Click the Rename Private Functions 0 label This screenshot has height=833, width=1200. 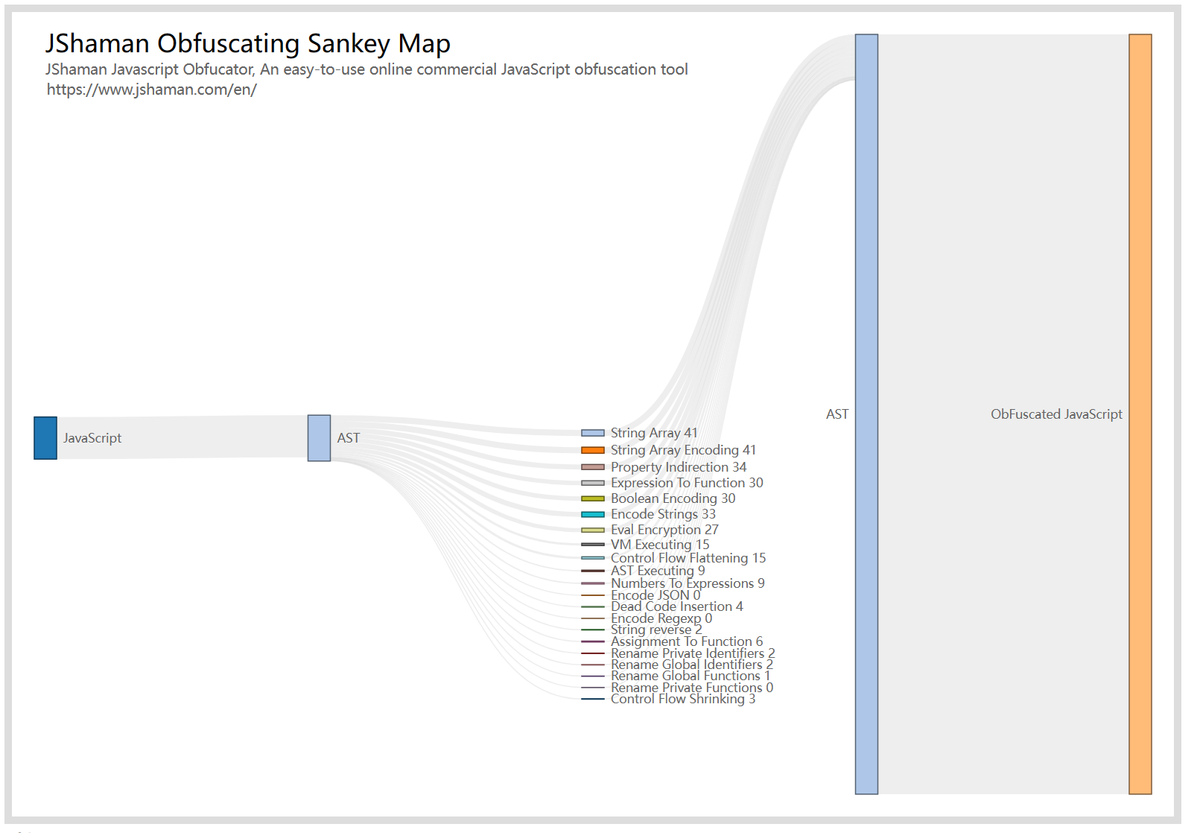pyautogui.click(x=692, y=688)
